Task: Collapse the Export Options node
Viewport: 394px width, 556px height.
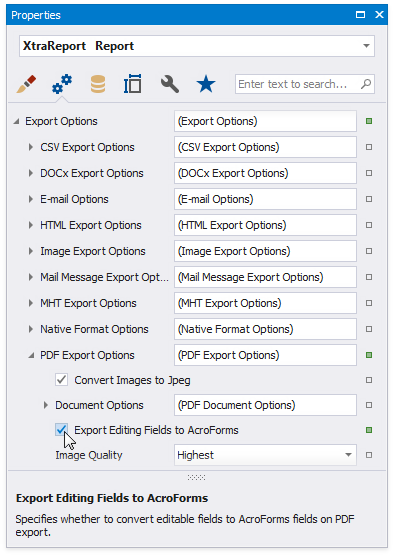Action: click(16, 121)
